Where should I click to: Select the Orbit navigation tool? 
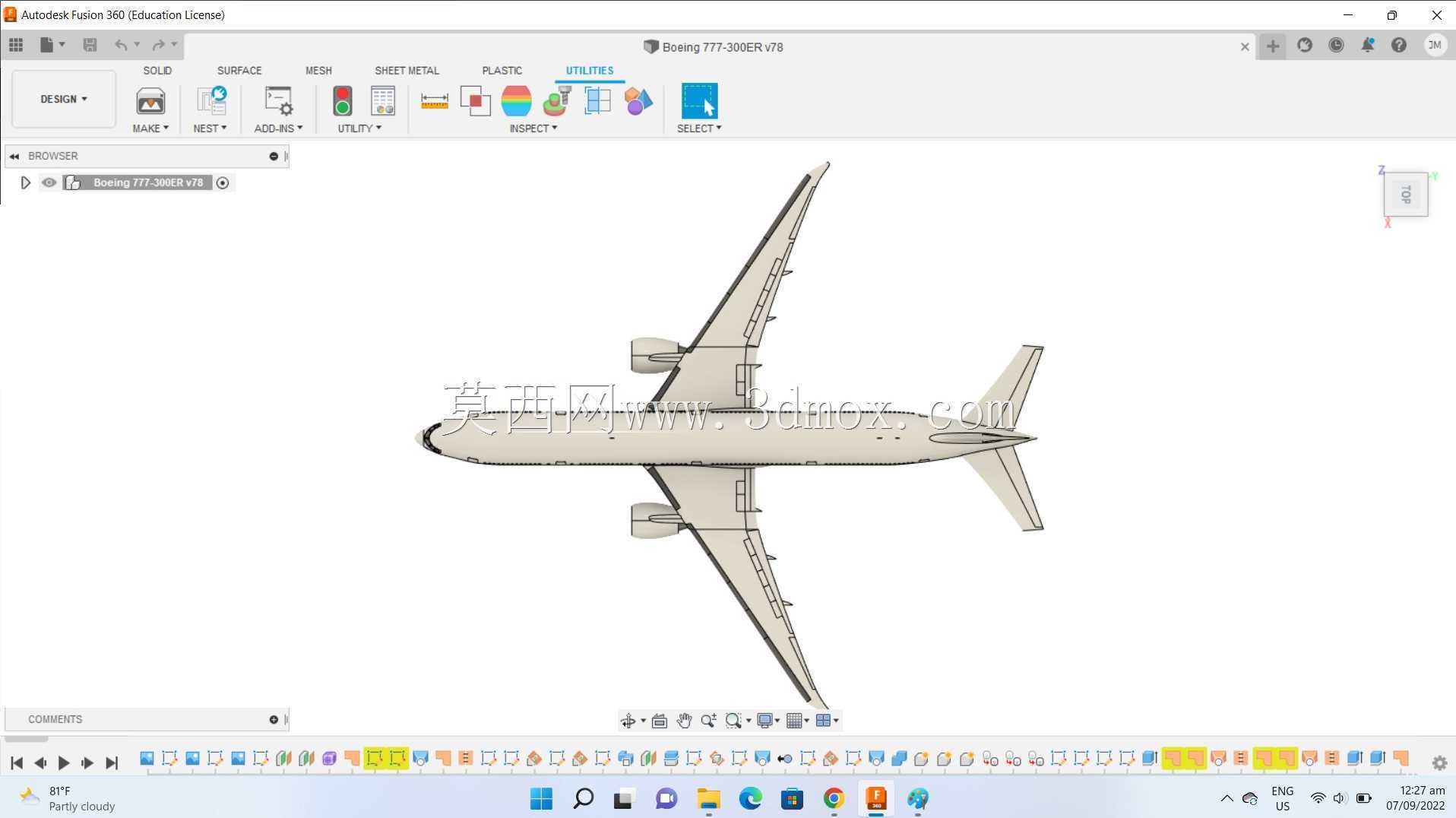(628, 721)
